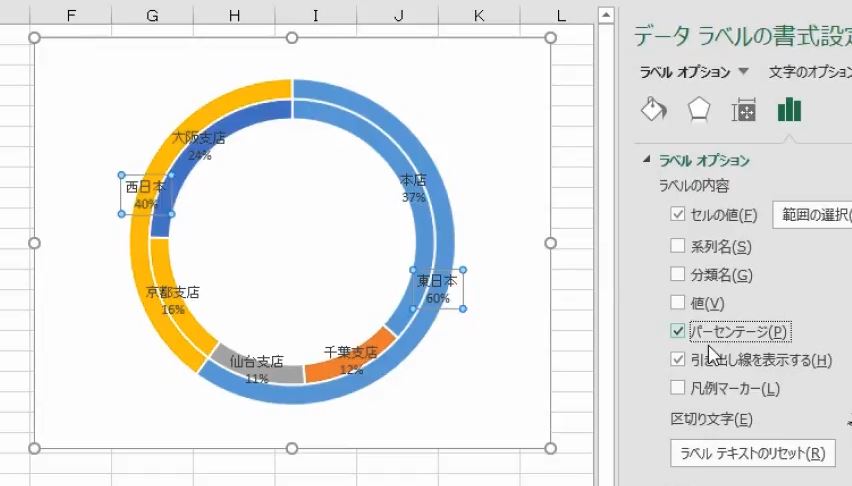Click the 千葉支店 12% data label

pos(351,360)
